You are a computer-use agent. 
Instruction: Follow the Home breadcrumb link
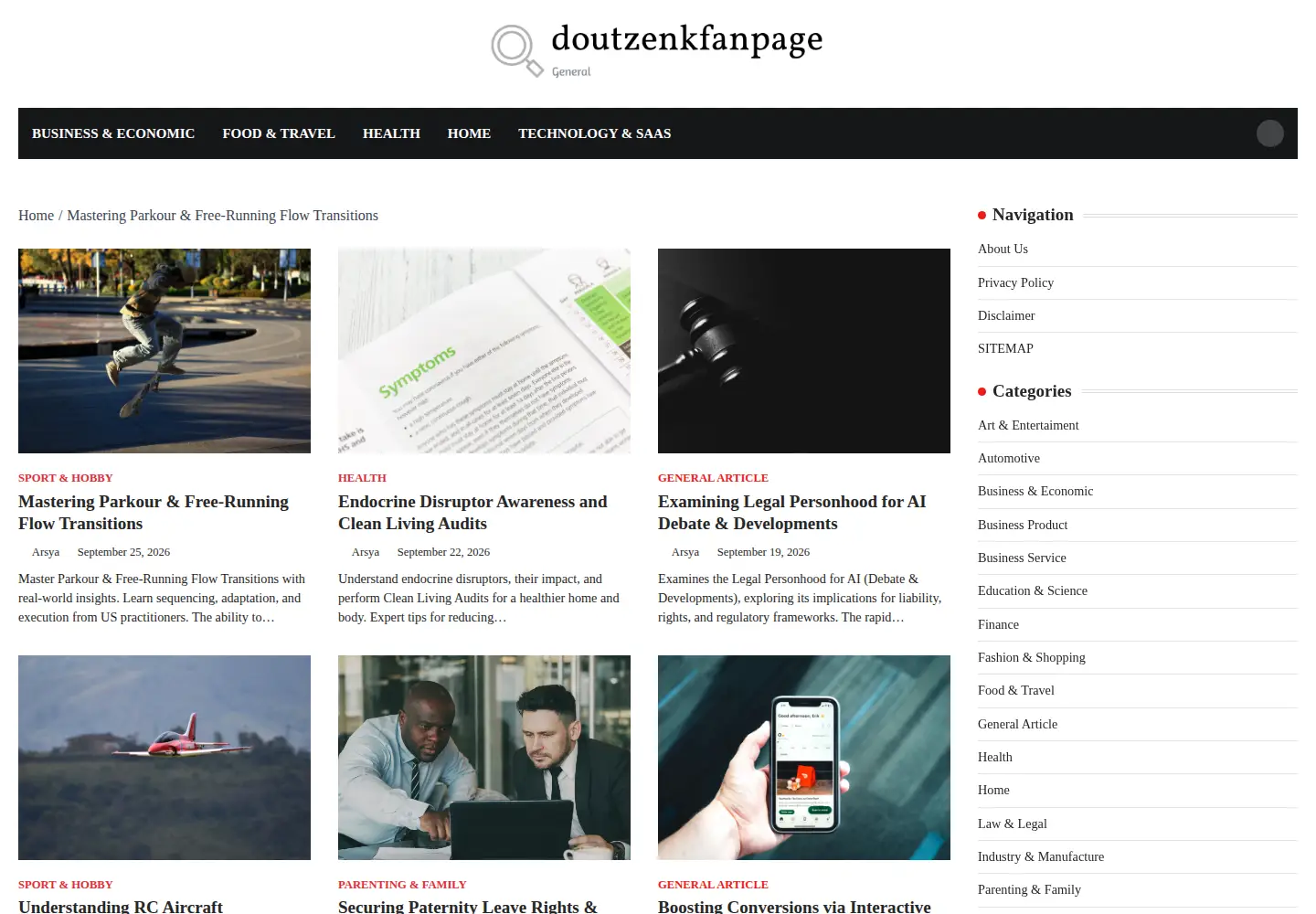click(36, 216)
